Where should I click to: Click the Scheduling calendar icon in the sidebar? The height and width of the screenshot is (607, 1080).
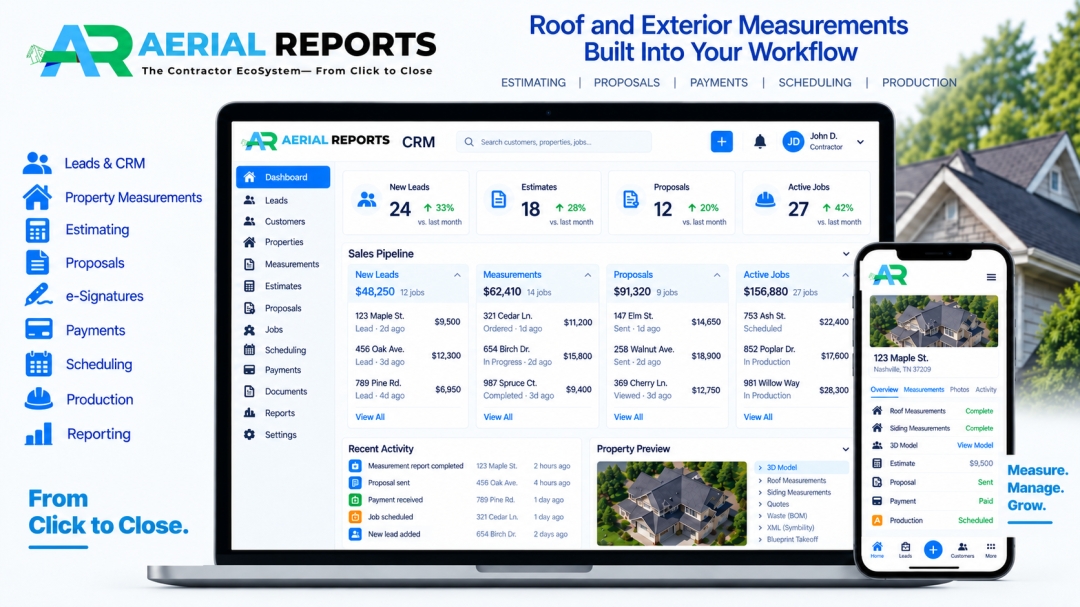pyautogui.click(x=249, y=350)
